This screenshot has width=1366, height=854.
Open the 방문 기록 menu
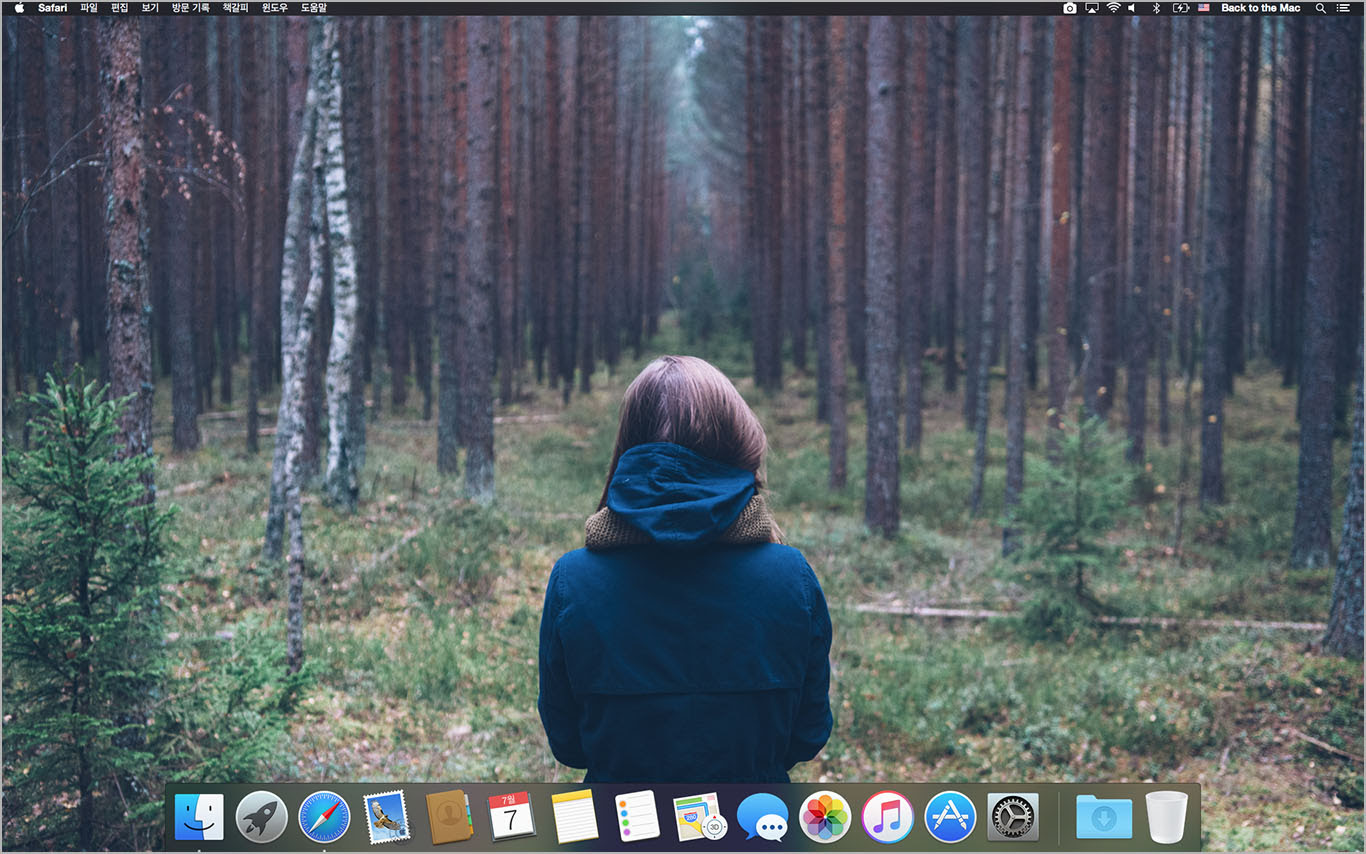[191, 8]
